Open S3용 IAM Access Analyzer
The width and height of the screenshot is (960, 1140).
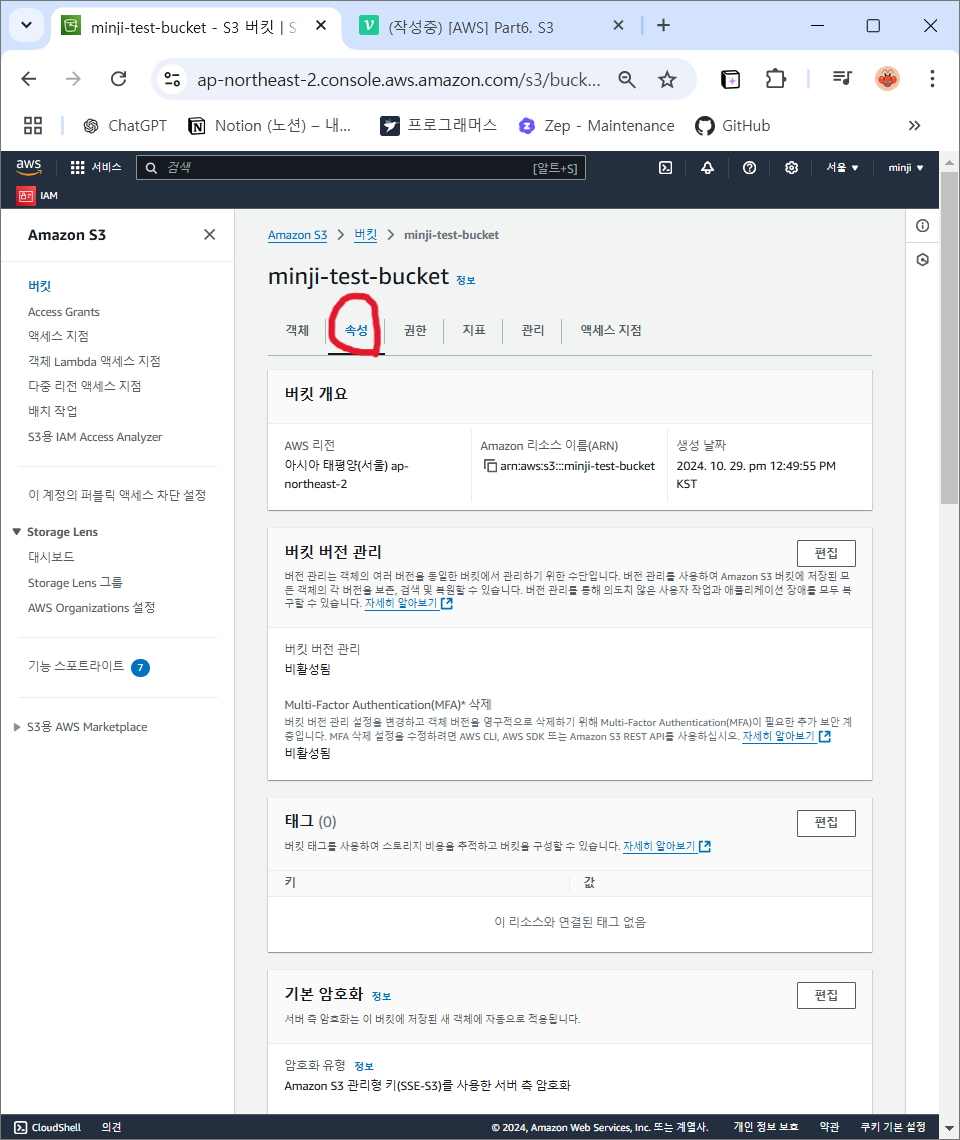95,436
